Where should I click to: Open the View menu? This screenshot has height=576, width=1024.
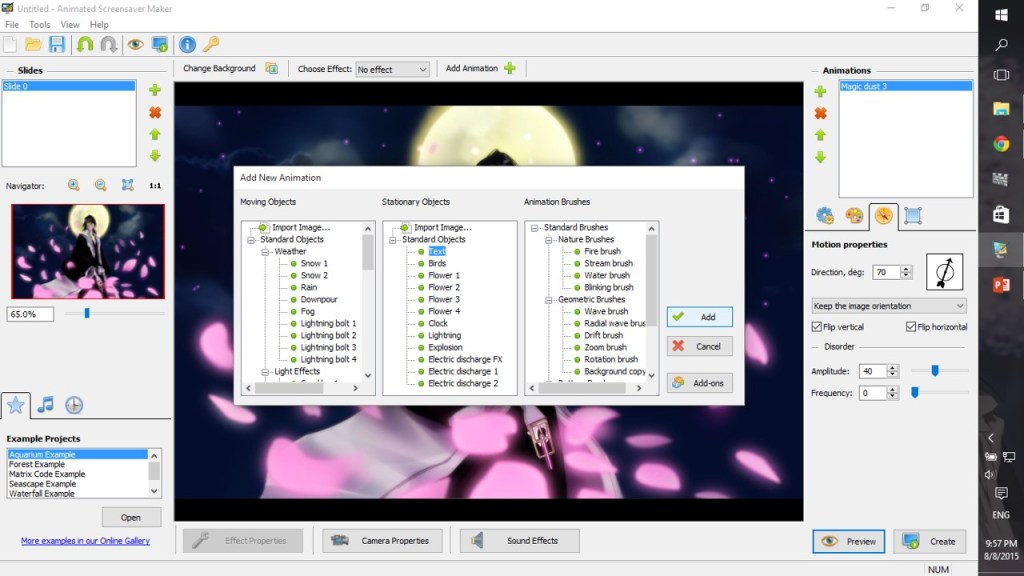70,25
